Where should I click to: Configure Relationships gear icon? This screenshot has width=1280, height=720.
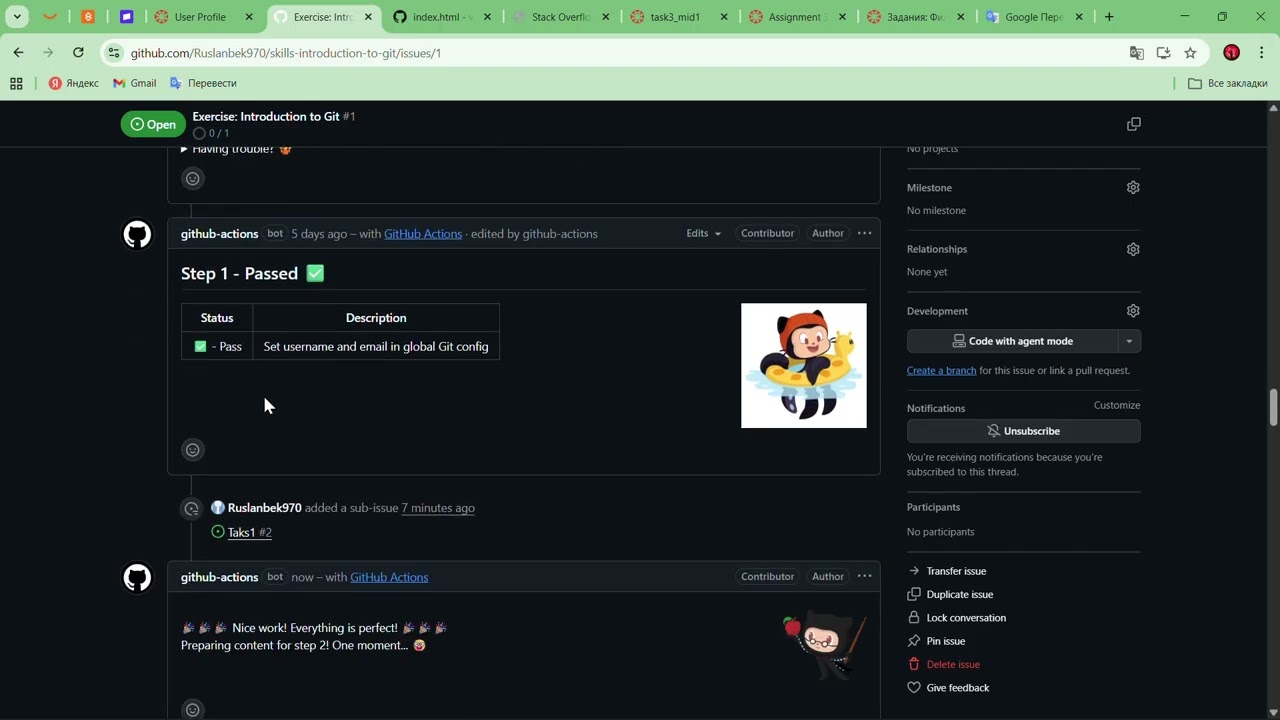(1133, 249)
